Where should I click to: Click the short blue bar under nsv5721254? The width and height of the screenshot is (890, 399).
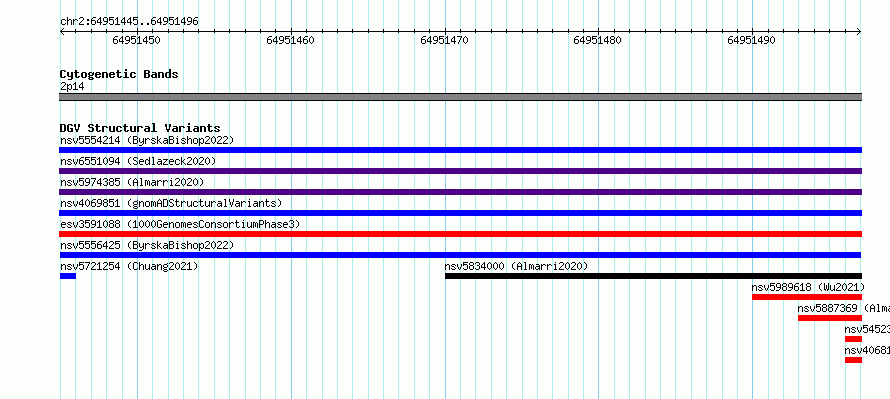pos(68,276)
